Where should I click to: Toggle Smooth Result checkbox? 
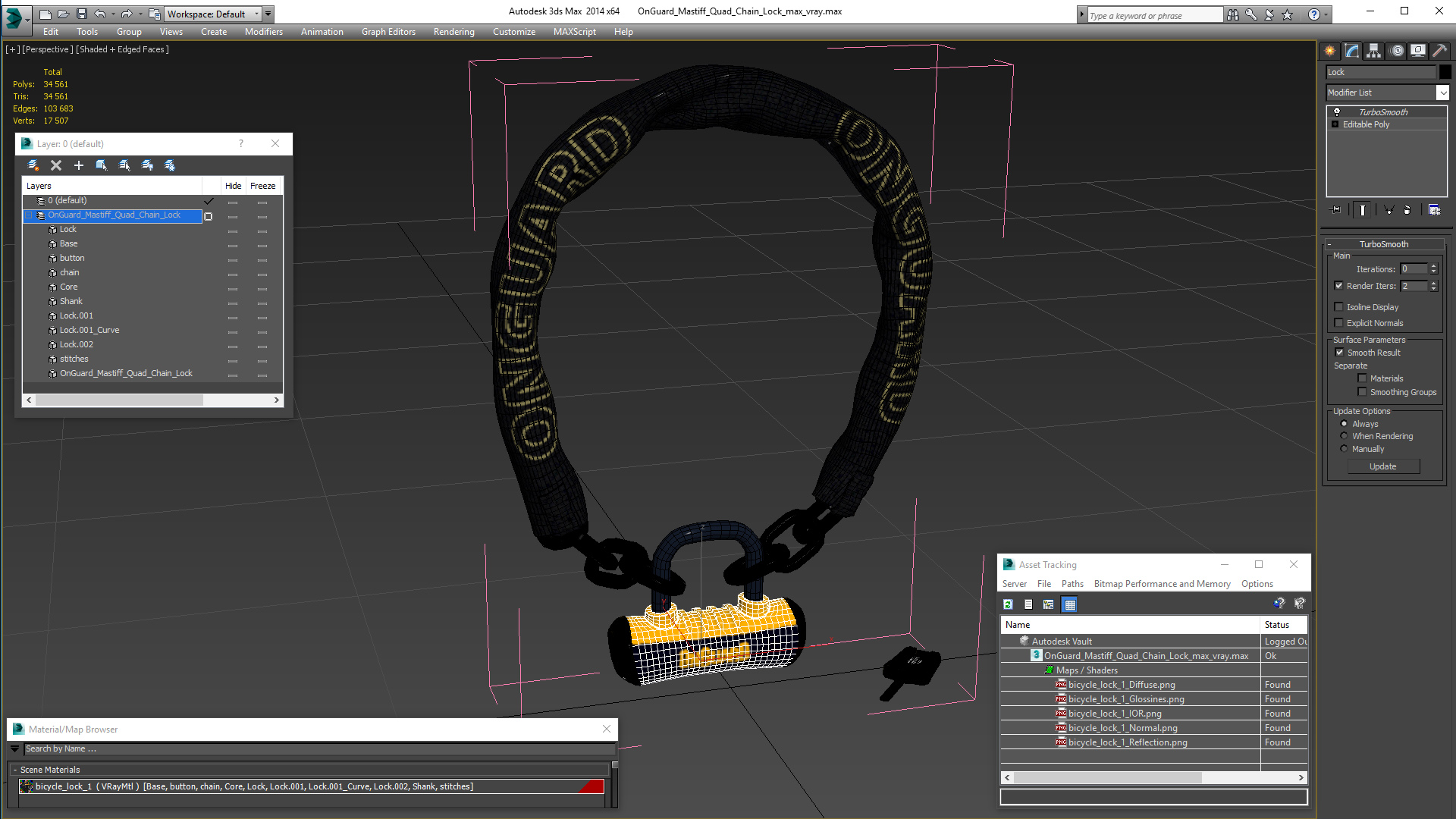click(x=1339, y=353)
